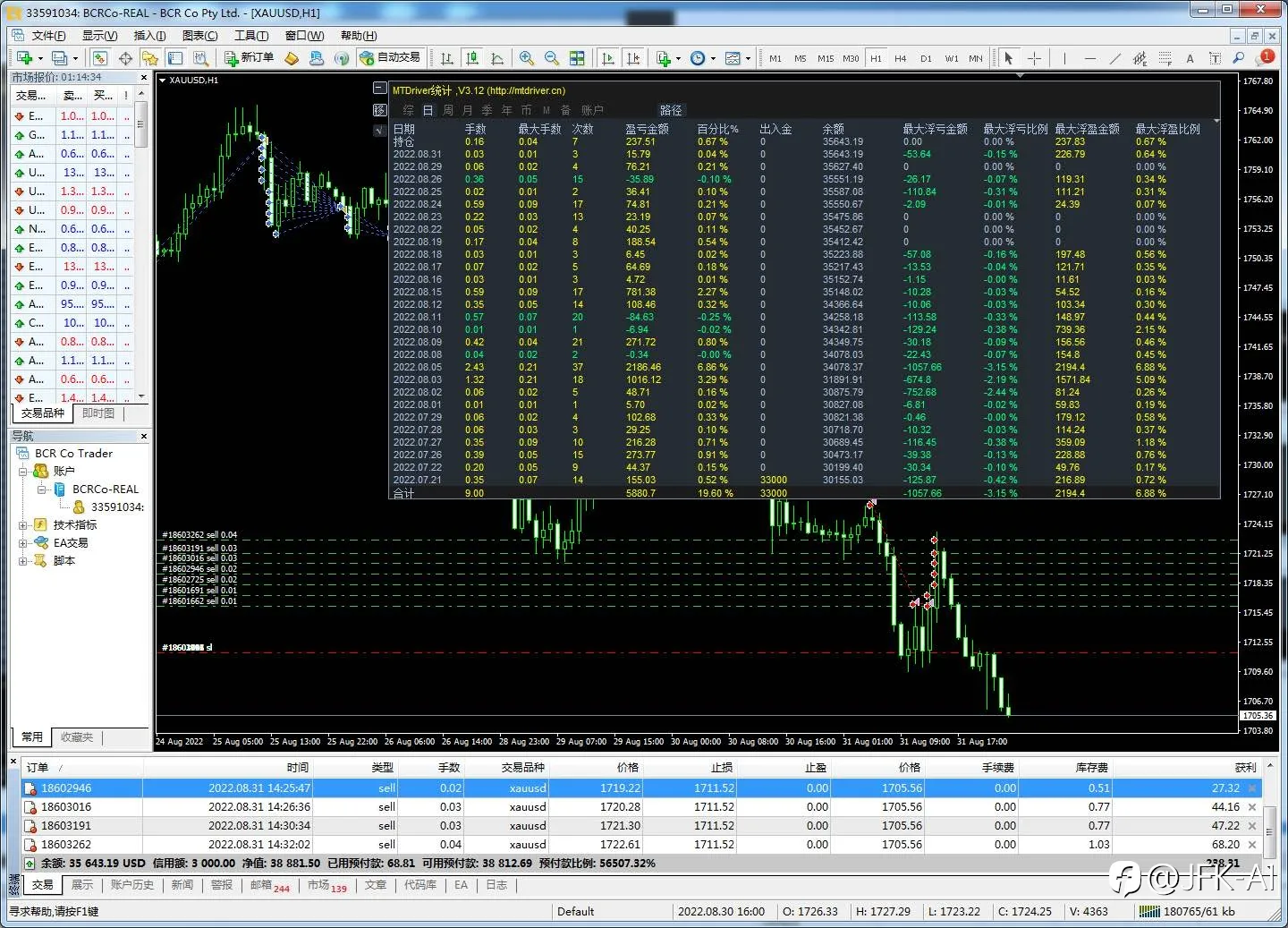Toggle the Market Watch window icon

coord(99,58)
